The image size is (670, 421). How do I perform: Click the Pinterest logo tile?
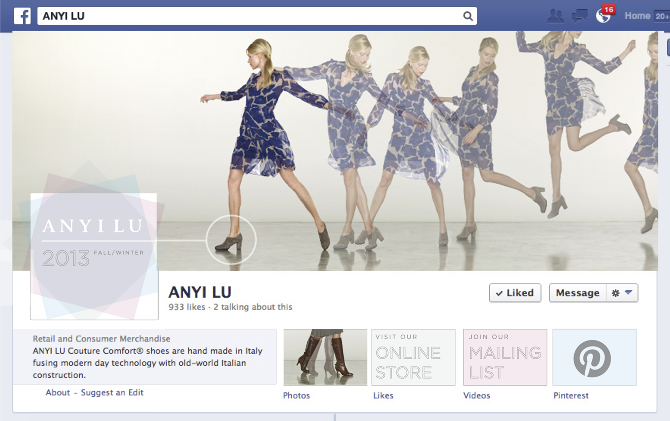[594, 357]
